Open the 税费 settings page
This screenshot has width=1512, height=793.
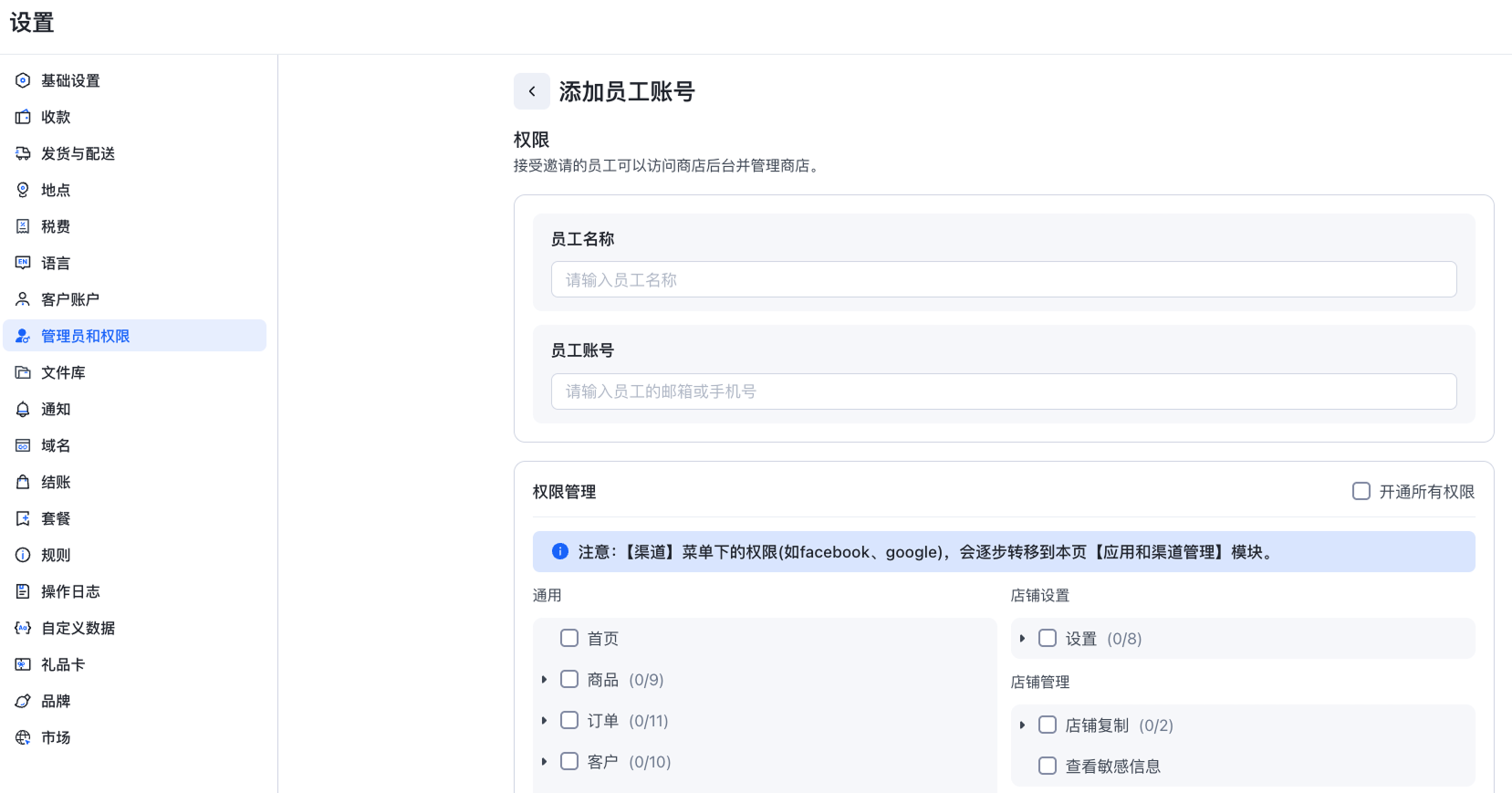135,226
